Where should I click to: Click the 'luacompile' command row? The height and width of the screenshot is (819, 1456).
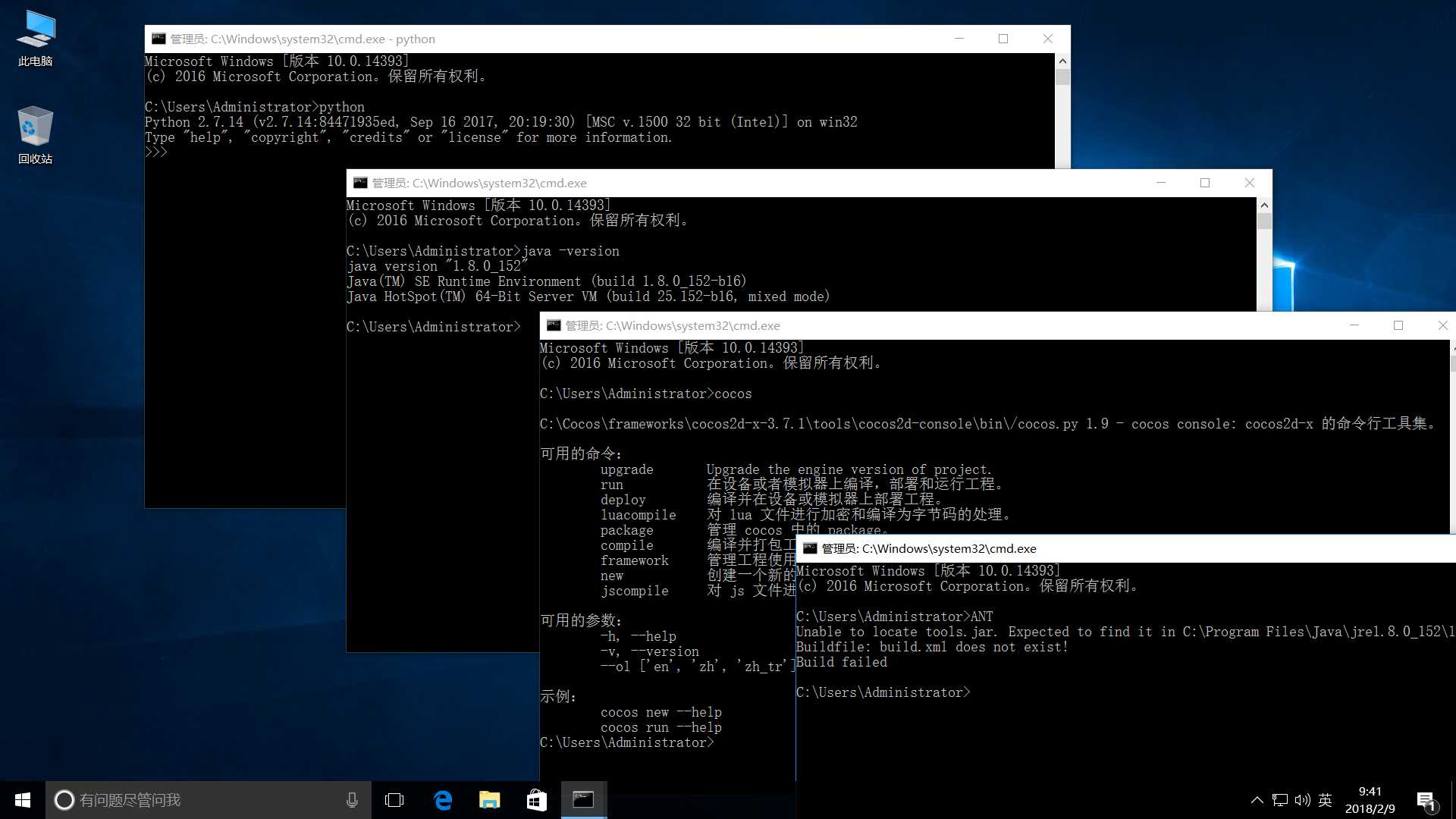(x=806, y=515)
